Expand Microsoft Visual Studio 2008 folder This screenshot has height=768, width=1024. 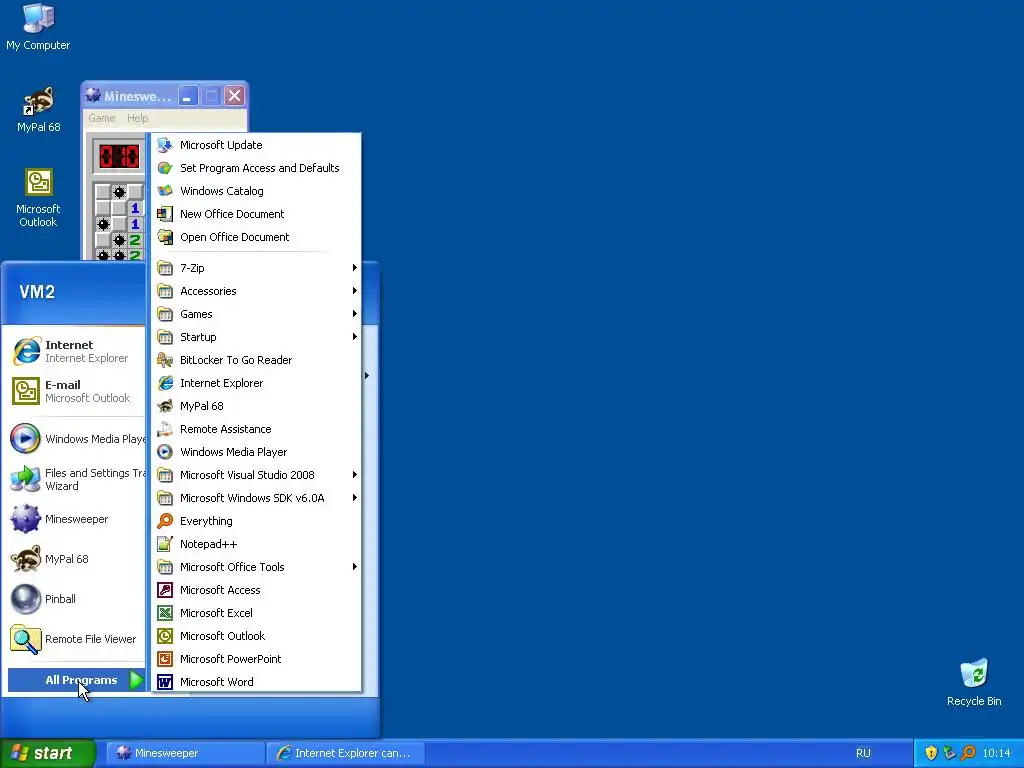(256, 475)
